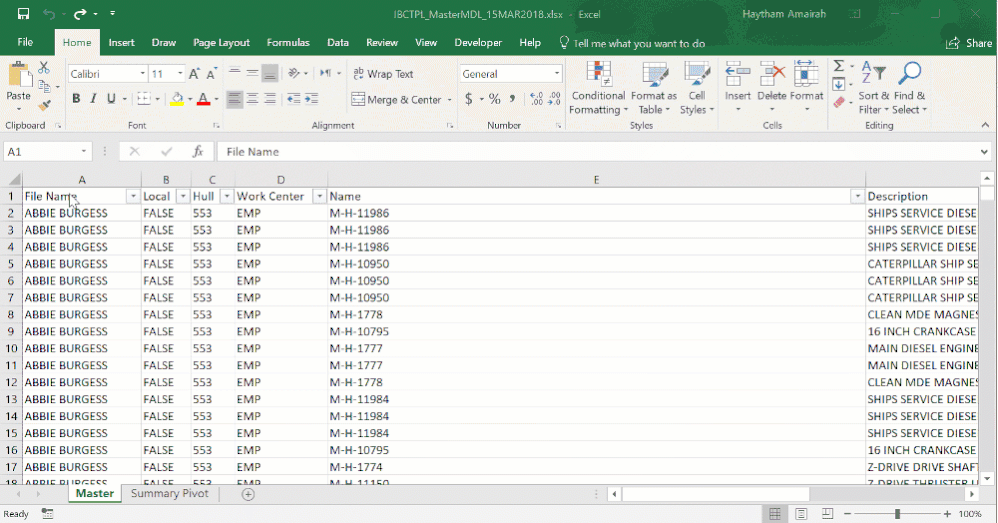The image size is (998, 523).
Task: Apply cell borders
Action: (x=144, y=99)
